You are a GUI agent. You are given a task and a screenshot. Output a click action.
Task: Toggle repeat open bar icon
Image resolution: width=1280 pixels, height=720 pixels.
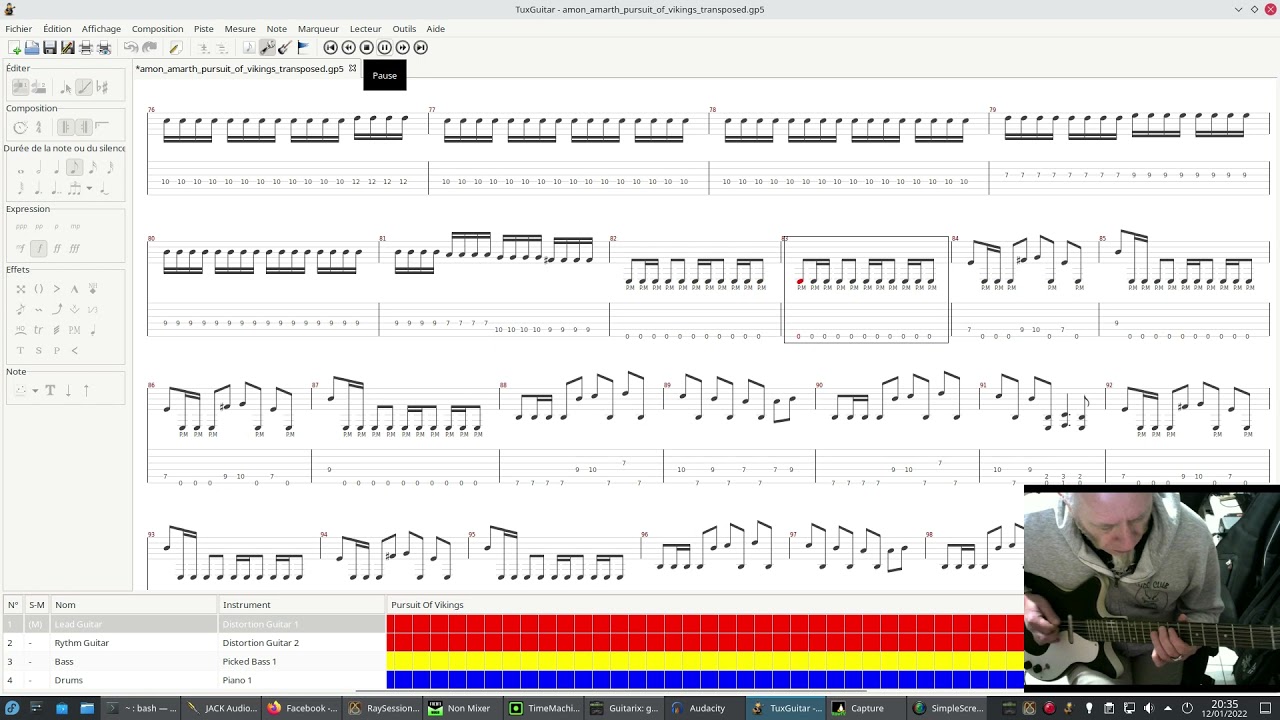tap(66, 127)
